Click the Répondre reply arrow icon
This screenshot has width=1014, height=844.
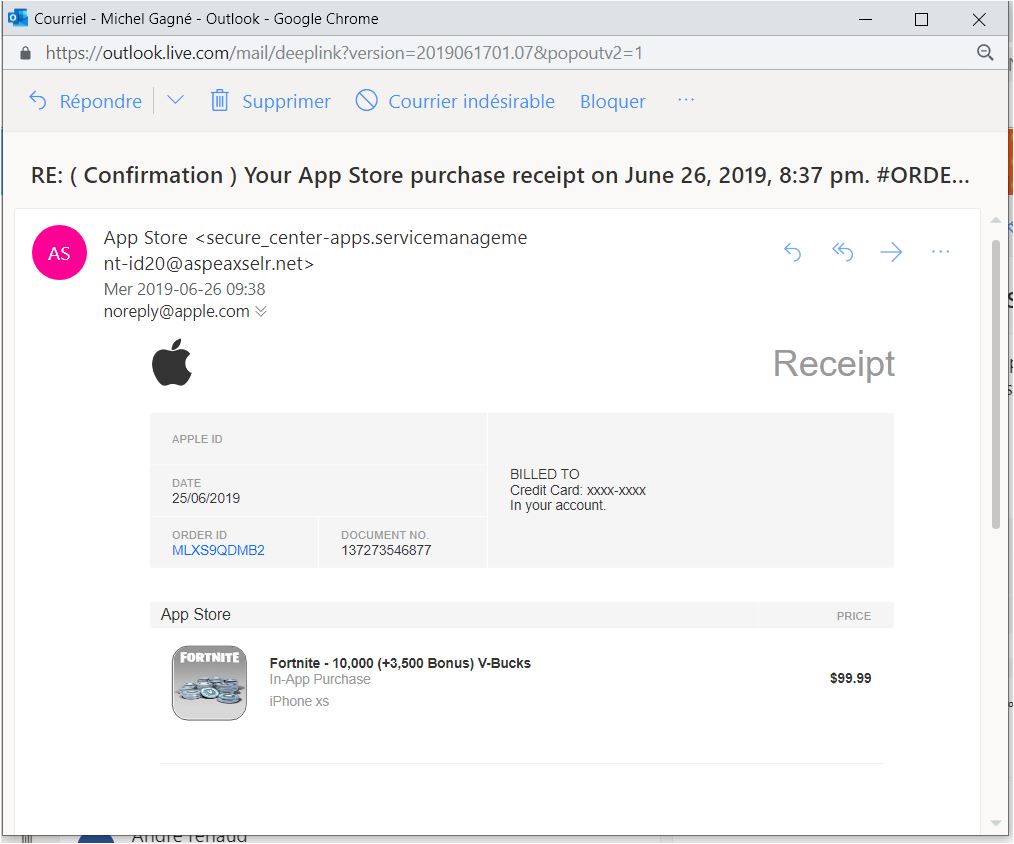(x=38, y=101)
